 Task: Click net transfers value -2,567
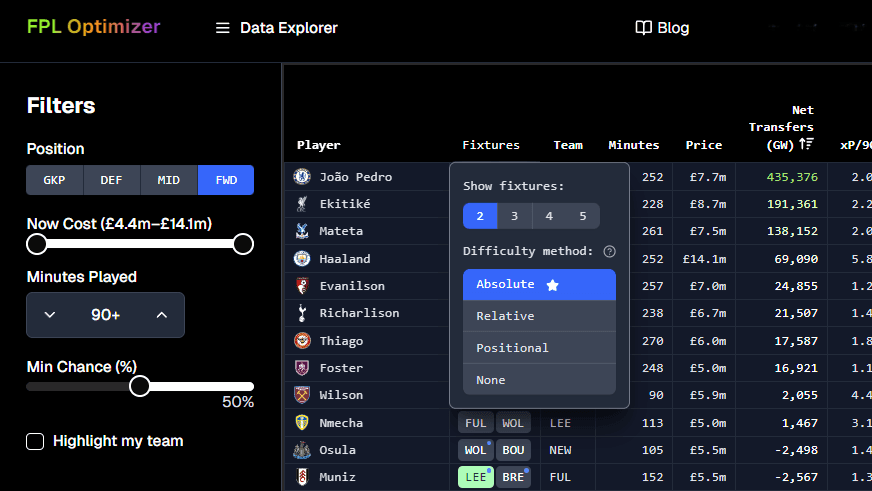click(x=796, y=477)
